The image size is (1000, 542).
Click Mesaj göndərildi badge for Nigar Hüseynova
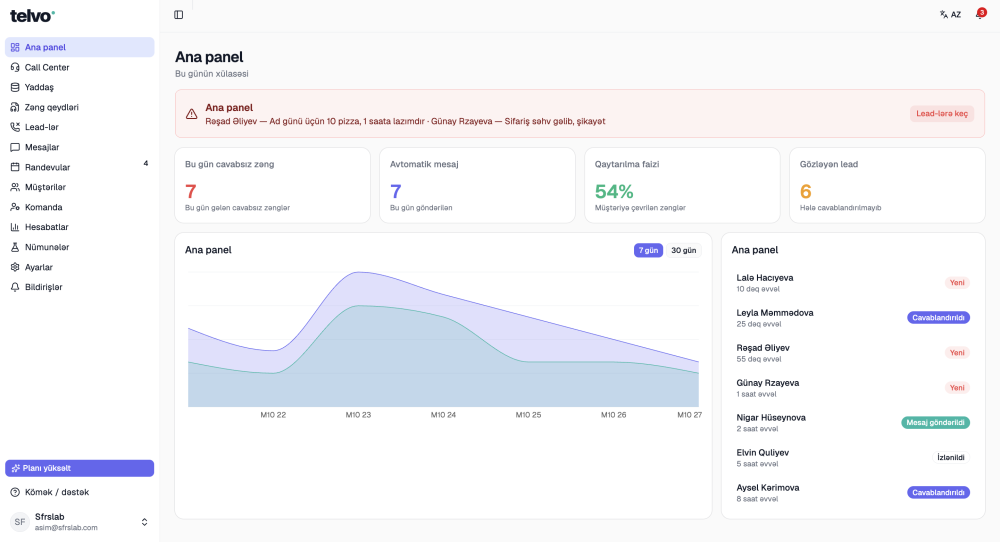tap(935, 423)
